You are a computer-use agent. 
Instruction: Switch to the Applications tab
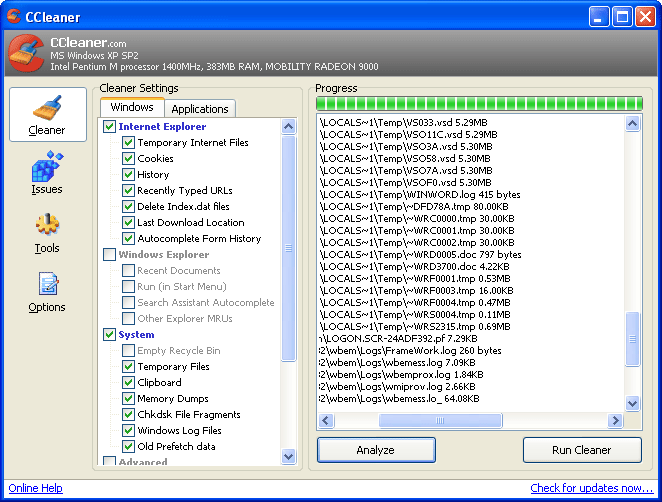[x=200, y=109]
